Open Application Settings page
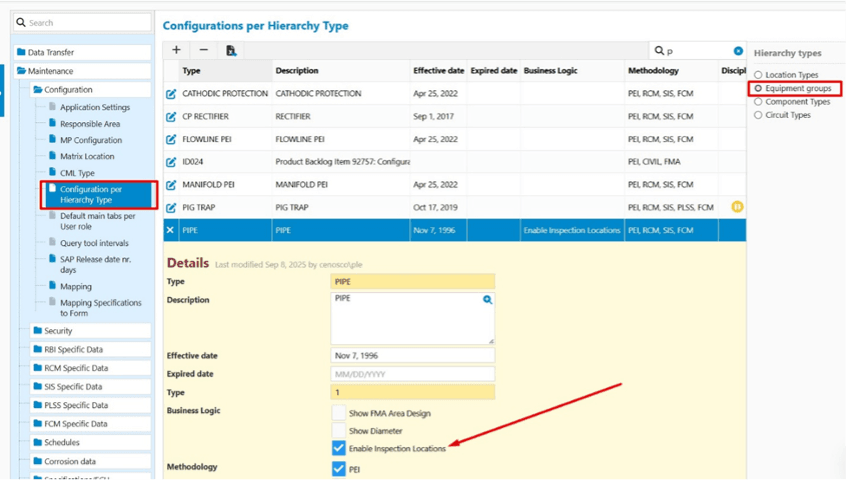Screen dimensions: 847x481 pyautogui.click(x=95, y=107)
